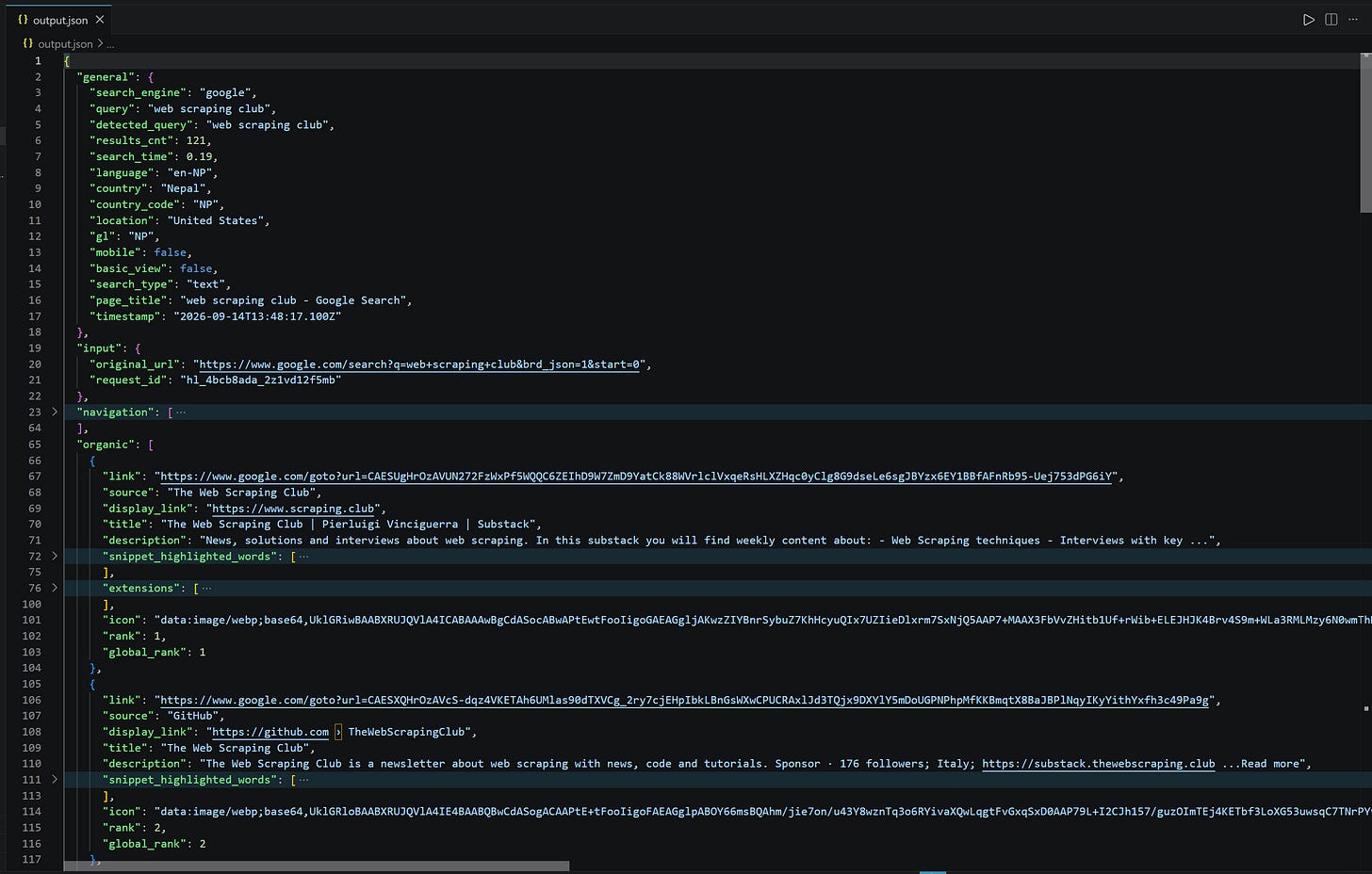
Task: Click the search_time value 0.19
Action: 199,156
